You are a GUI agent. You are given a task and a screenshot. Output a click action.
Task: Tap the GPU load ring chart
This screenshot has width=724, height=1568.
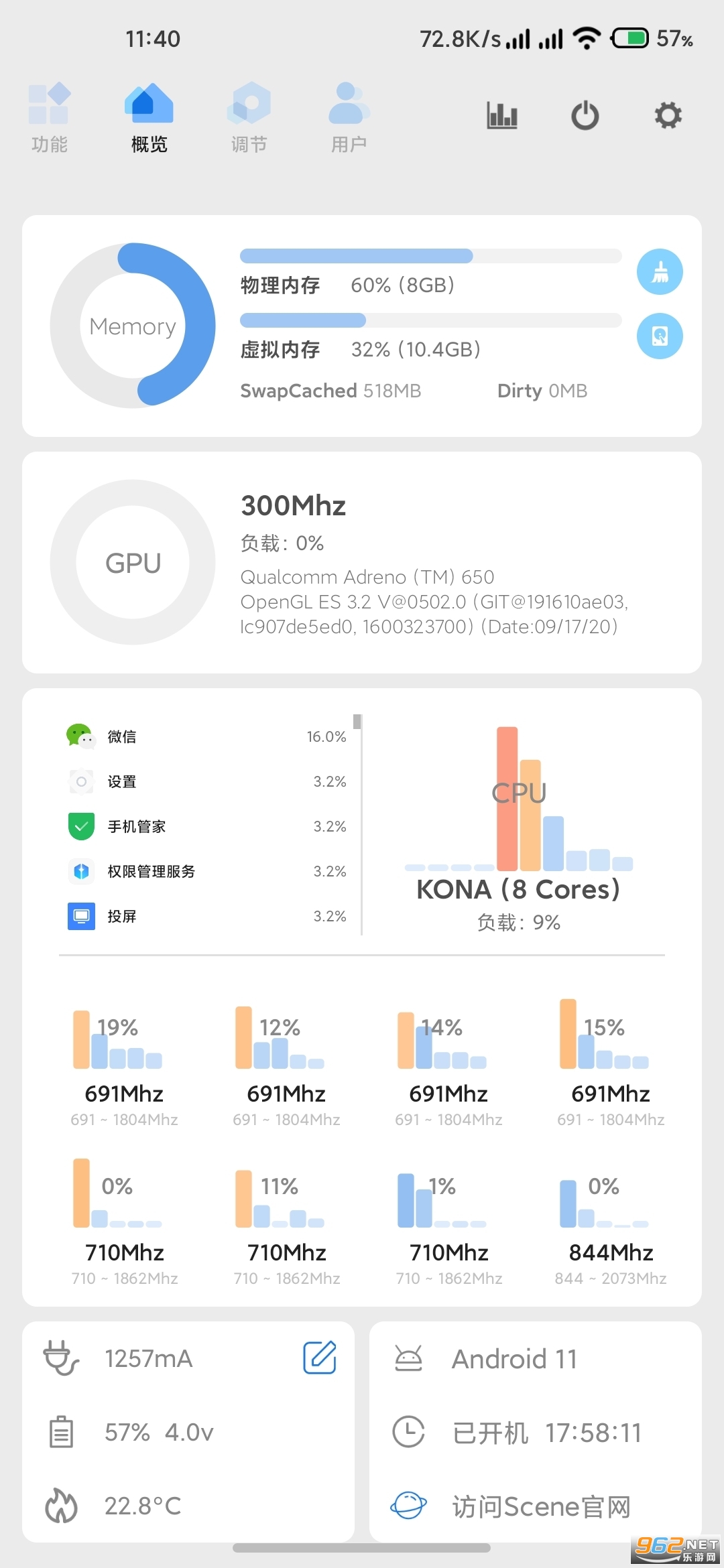pyautogui.click(x=133, y=562)
